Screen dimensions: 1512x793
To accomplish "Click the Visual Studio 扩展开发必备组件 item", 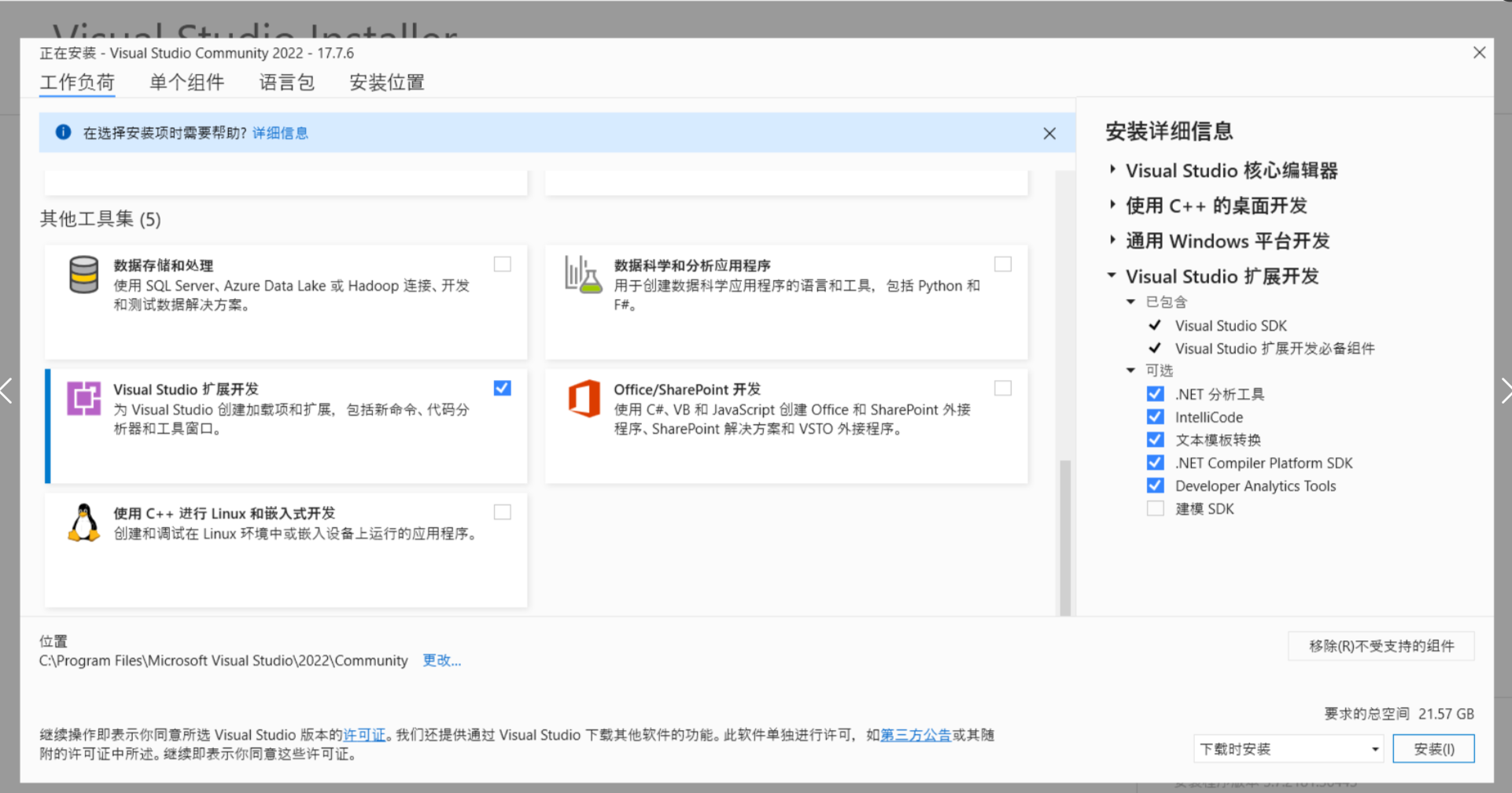I will coord(1275,349).
